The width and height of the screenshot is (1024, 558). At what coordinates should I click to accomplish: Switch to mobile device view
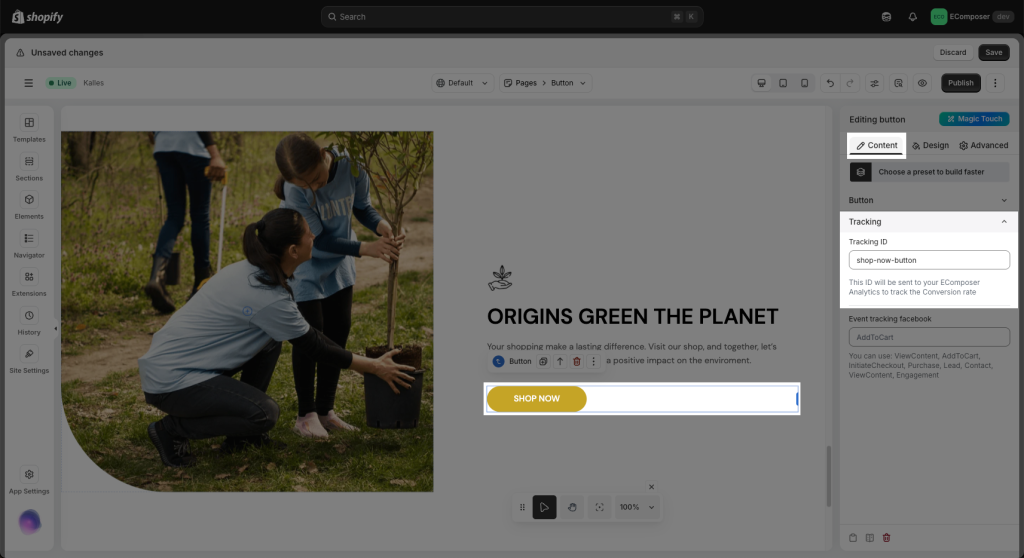804,83
